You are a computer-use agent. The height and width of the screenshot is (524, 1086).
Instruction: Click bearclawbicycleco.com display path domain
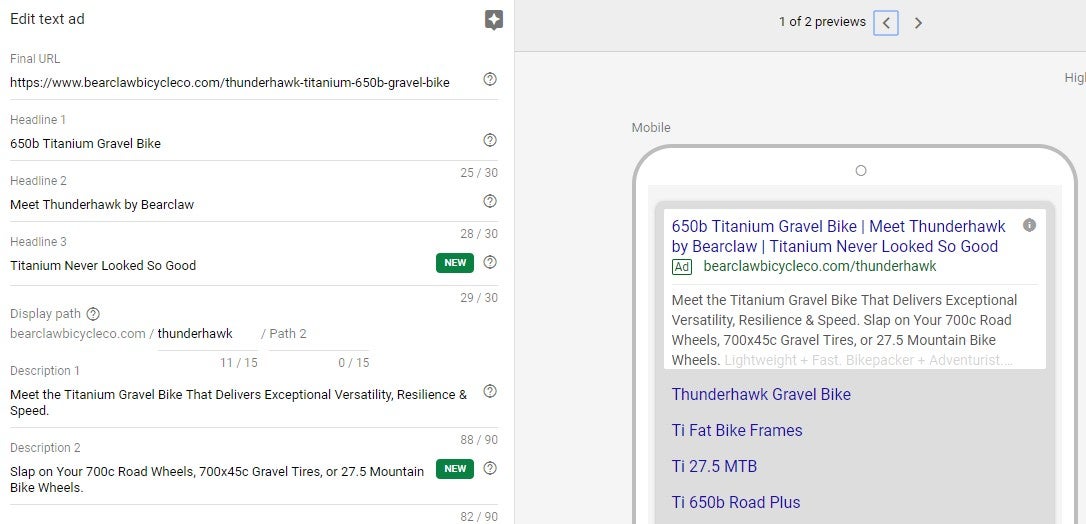(78, 334)
